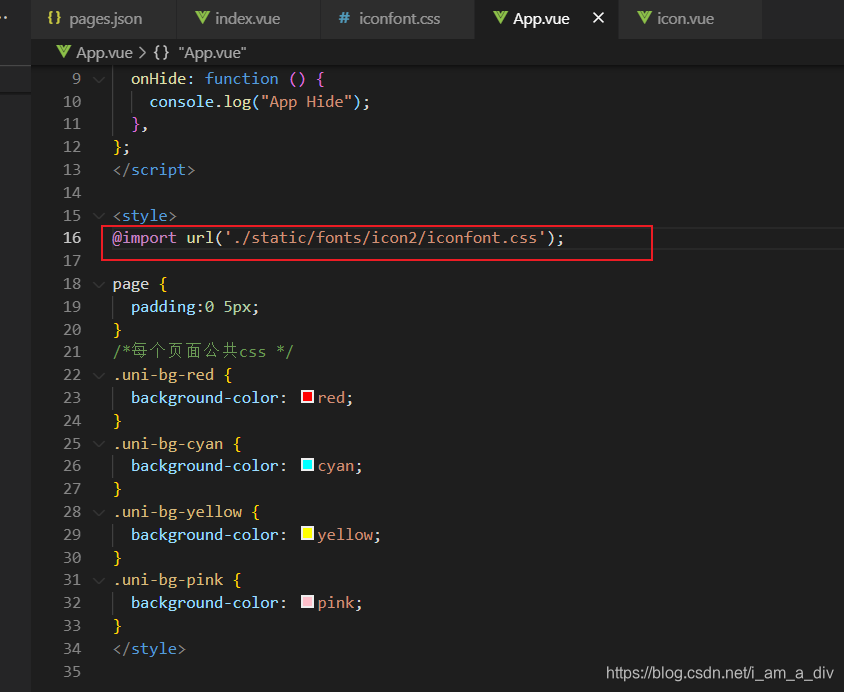Collapse the .uni-bg-cyan rule at line 25
The image size is (844, 692).
click(x=99, y=444)
